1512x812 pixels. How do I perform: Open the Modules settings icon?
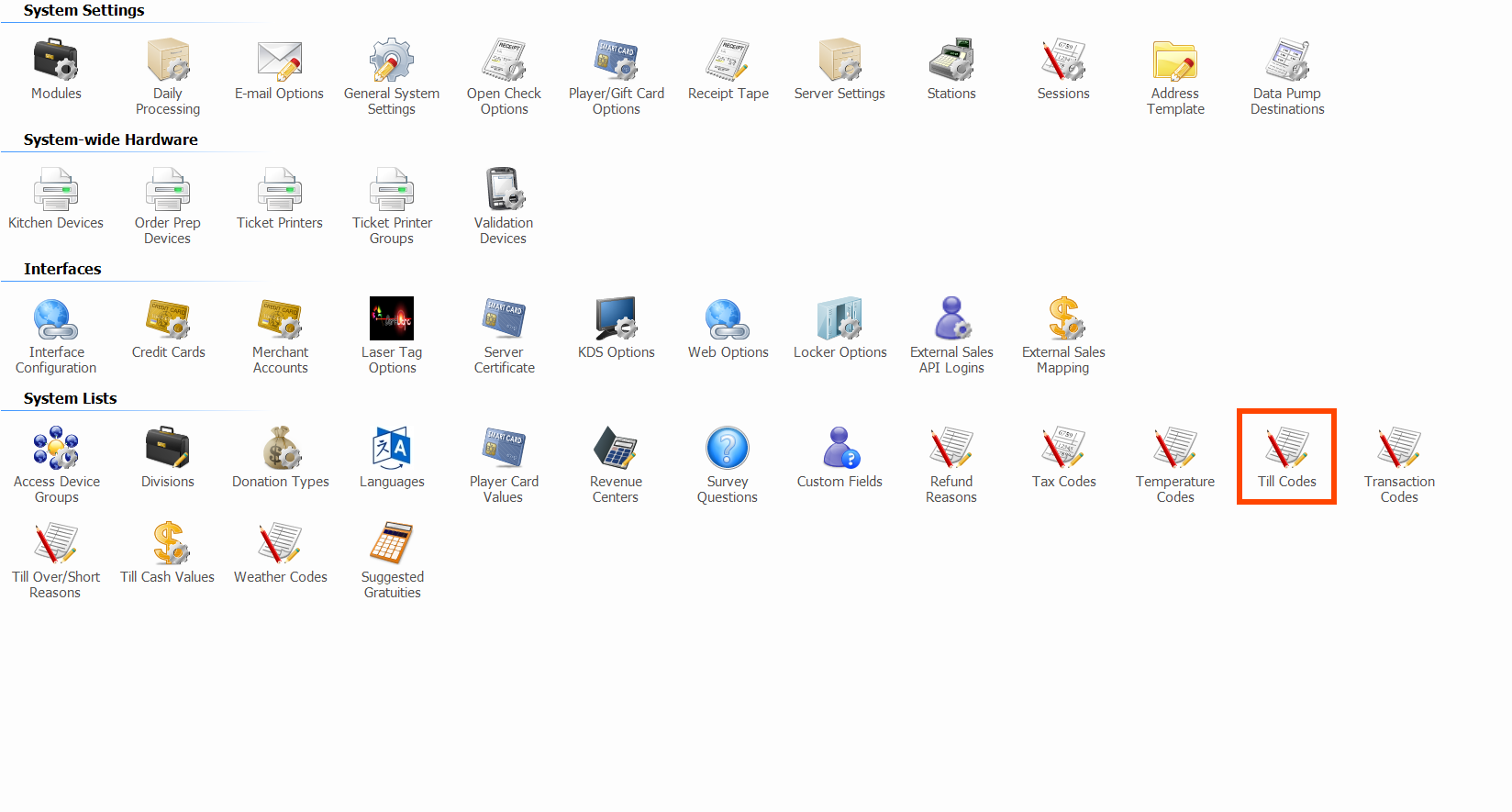[x=56, y=61]
